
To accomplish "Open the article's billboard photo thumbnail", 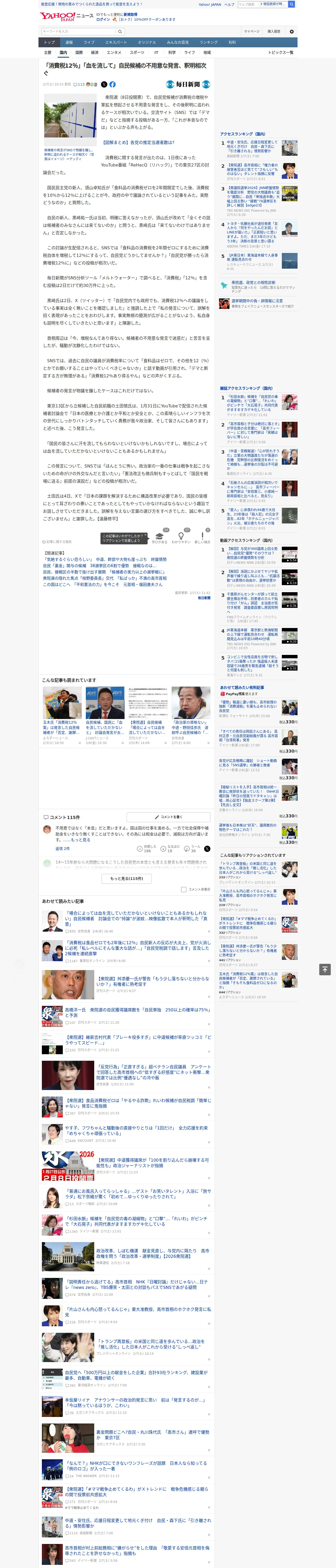I will tap(70, 120).
